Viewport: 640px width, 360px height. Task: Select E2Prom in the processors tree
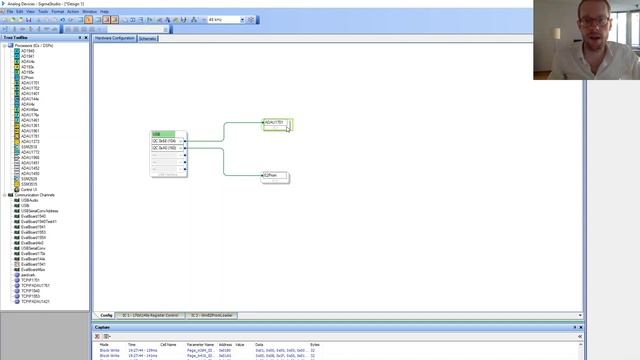point(27,78)
